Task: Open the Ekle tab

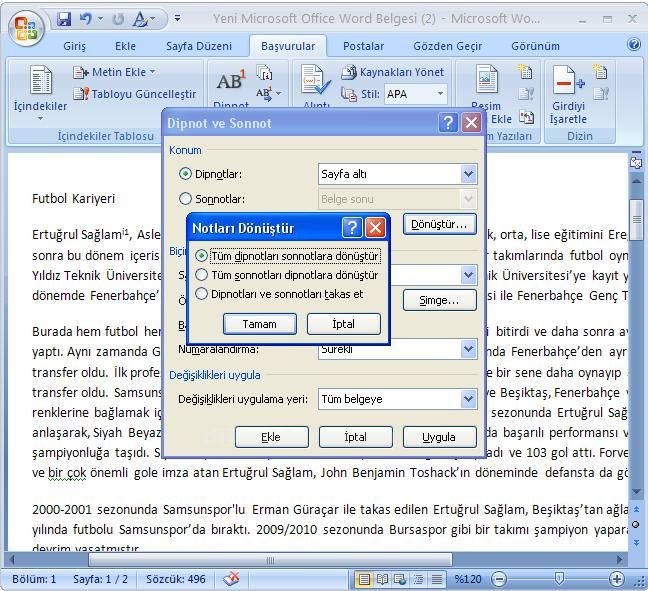Action: (x=125, y=46)
